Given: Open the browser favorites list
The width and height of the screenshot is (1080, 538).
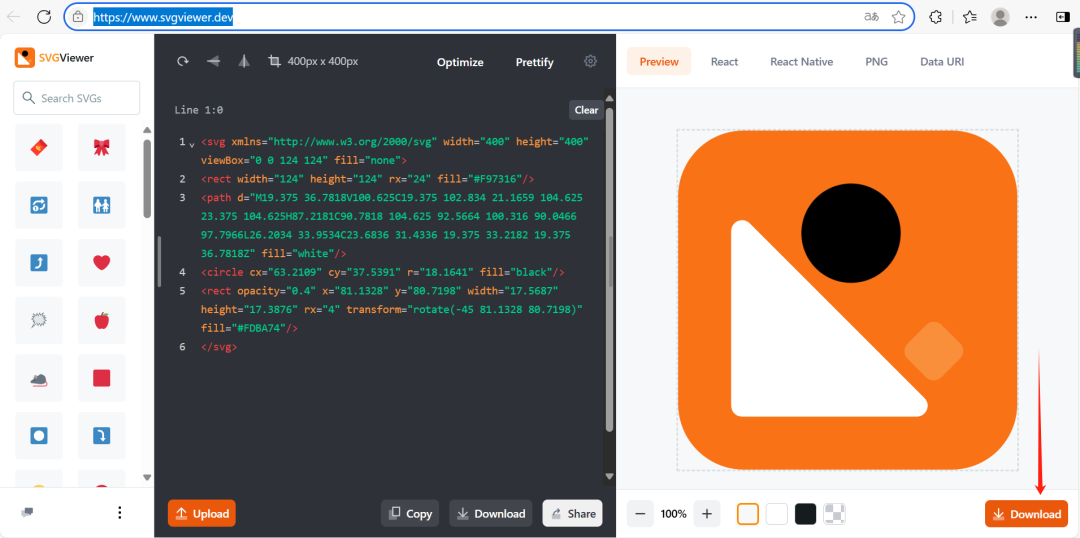Looking at the screenshot, I should pos(970,17).
